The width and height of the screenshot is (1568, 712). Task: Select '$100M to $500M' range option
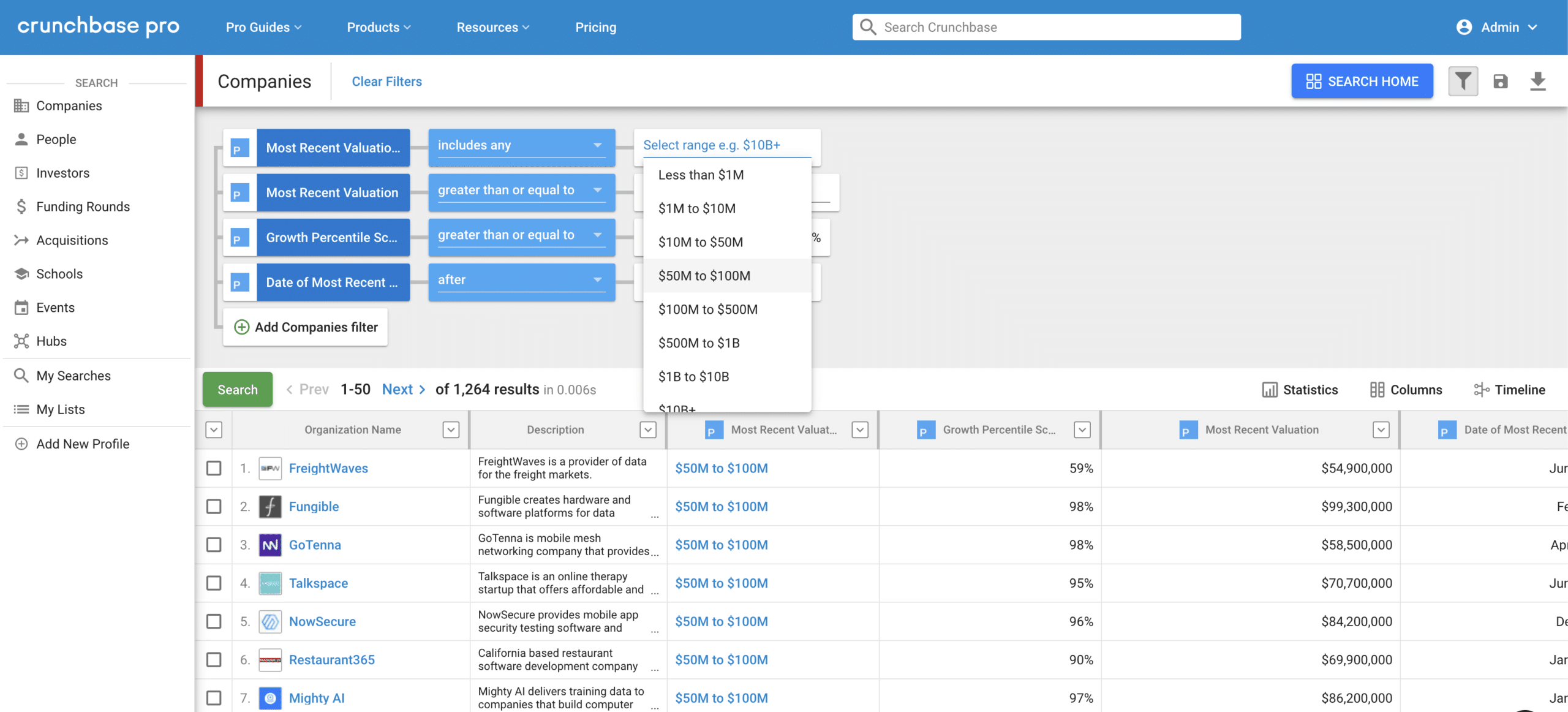727,309
